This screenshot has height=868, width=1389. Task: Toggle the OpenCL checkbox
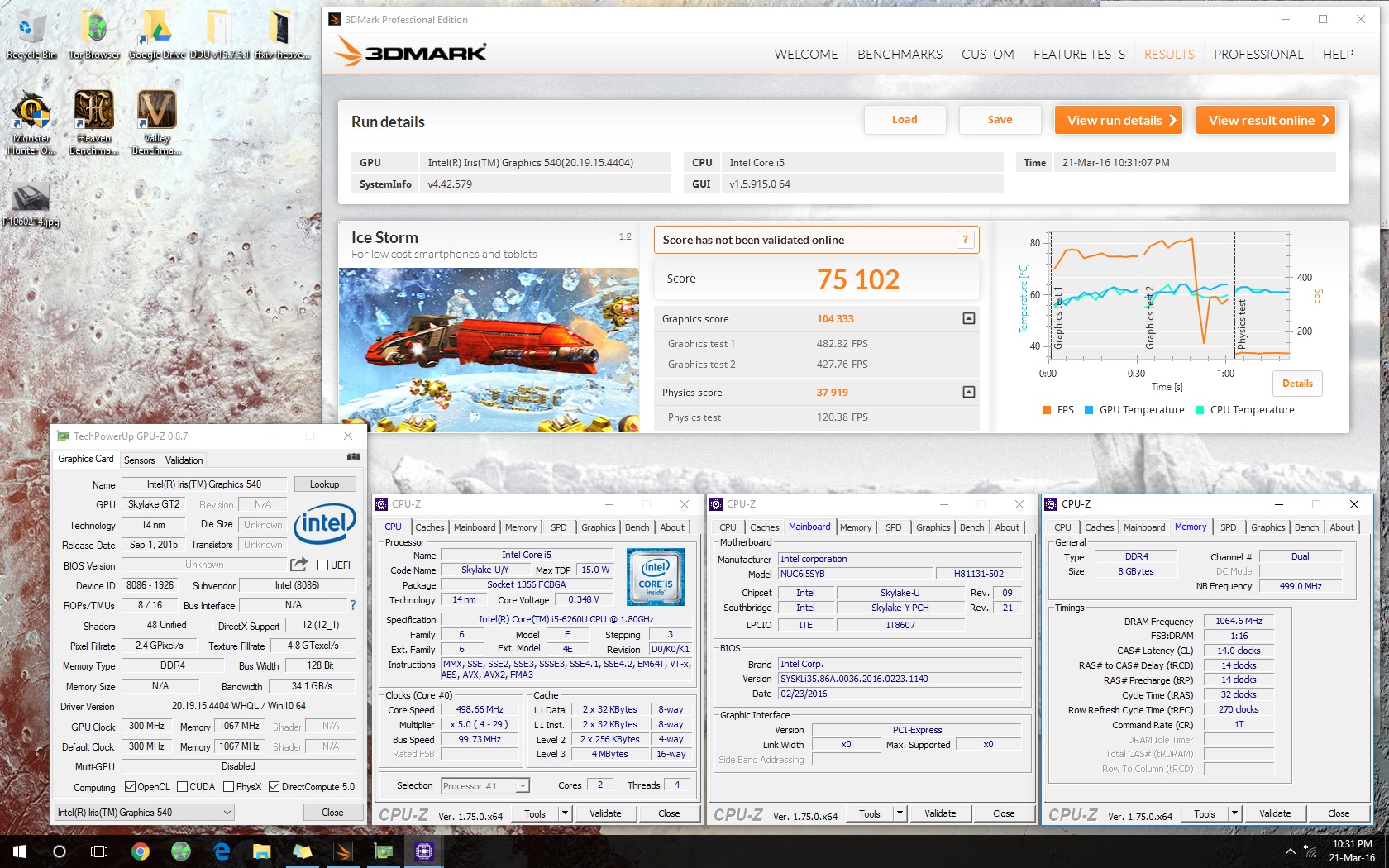click(130, 787)
